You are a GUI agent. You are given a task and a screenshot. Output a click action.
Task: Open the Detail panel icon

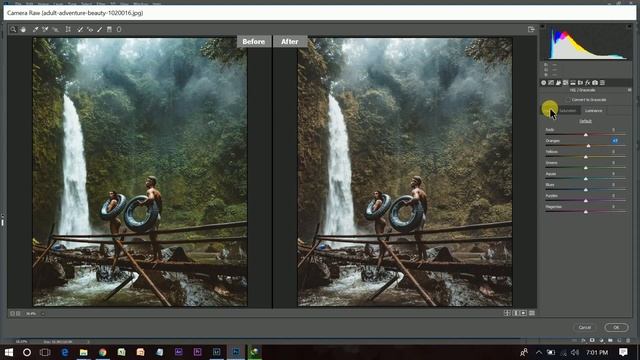558,83
